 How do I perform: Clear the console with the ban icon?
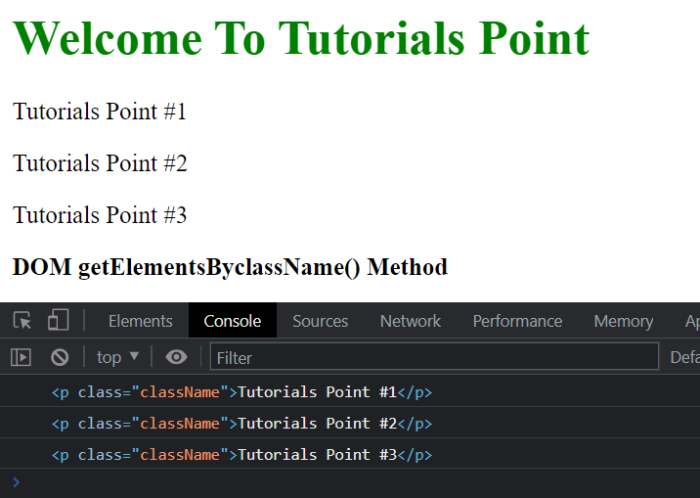click(x=59, y=357)
